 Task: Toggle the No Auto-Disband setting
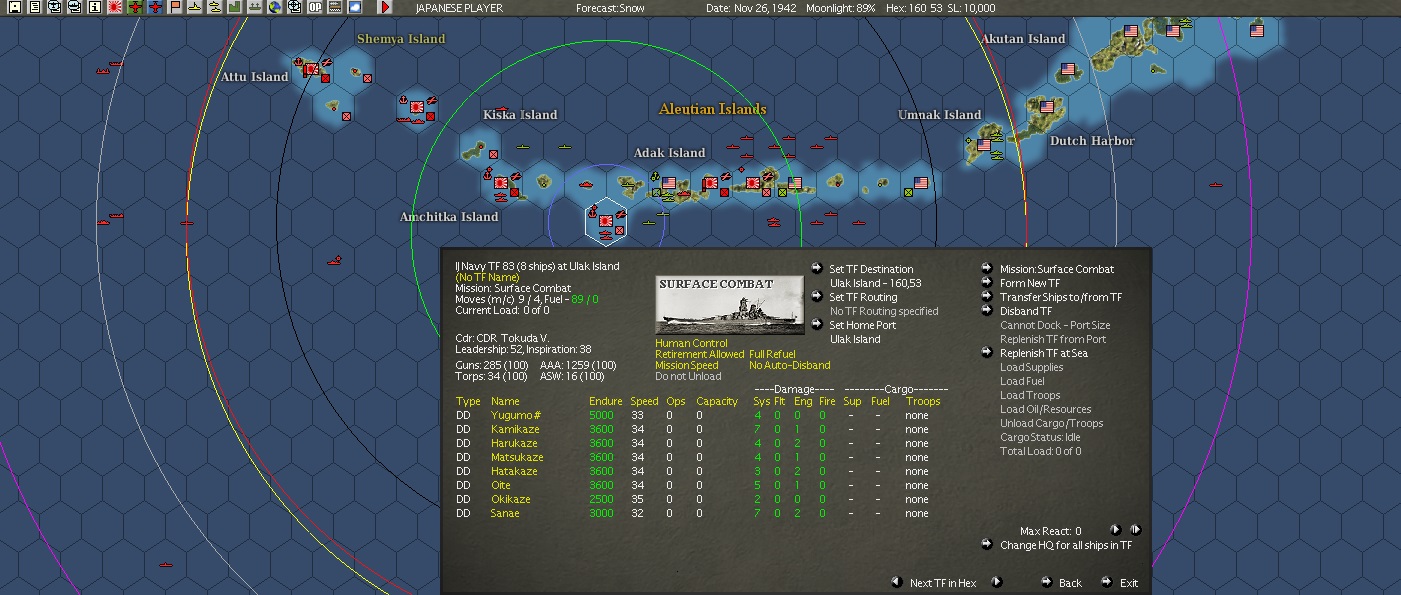(790, 366)
